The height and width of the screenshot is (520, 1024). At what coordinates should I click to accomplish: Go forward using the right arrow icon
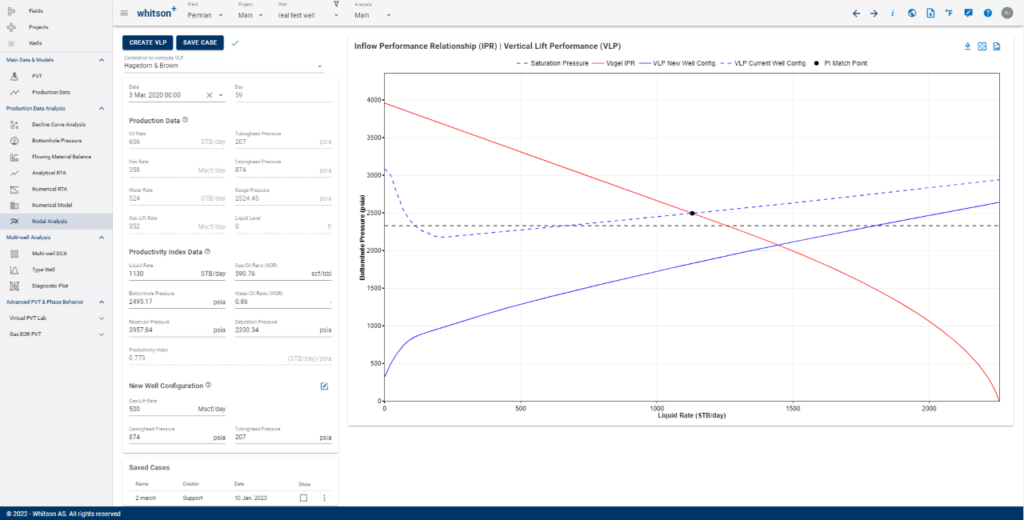[874, 13]
